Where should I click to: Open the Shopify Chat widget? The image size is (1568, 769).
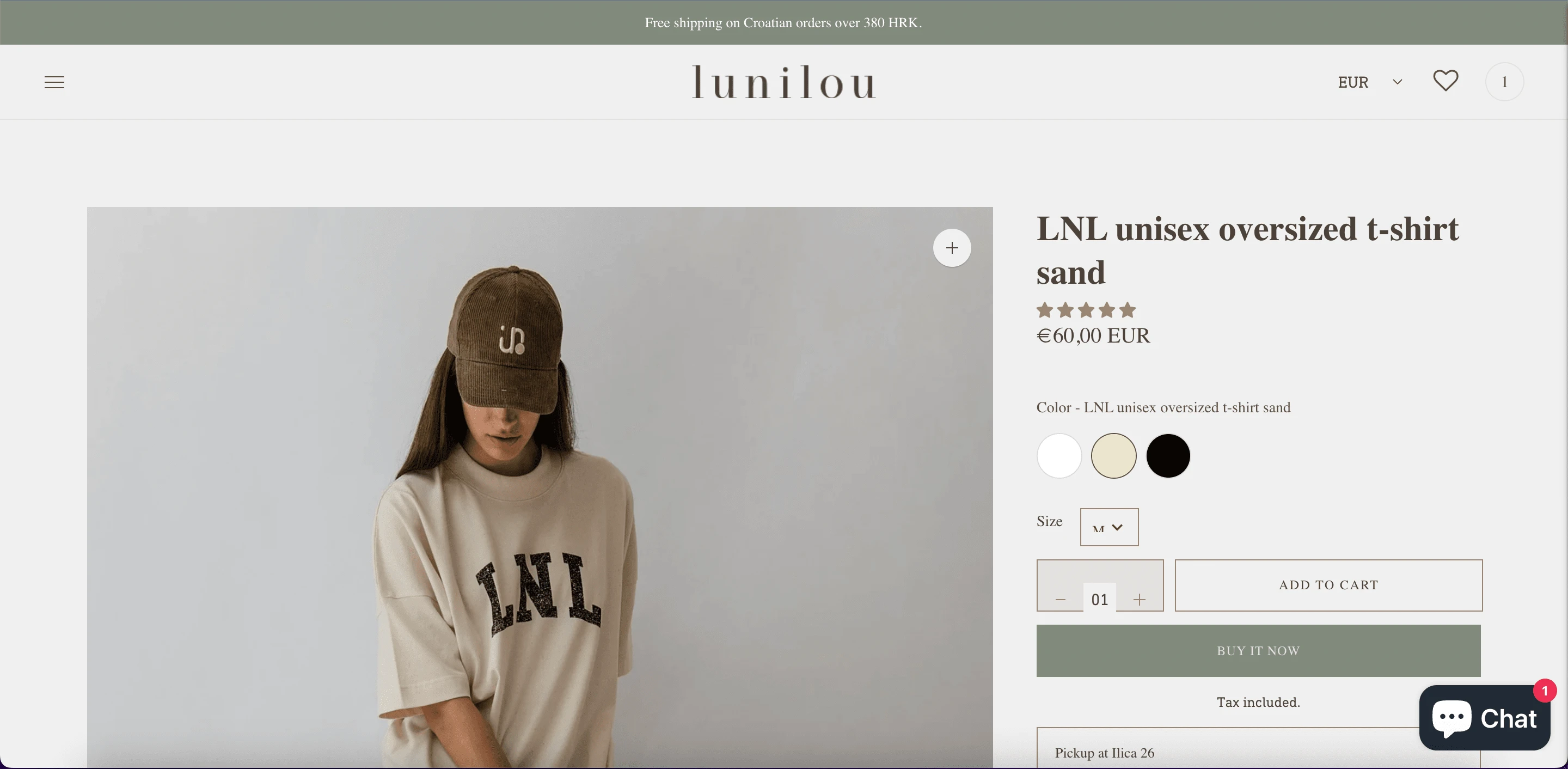coord(1485,717)
